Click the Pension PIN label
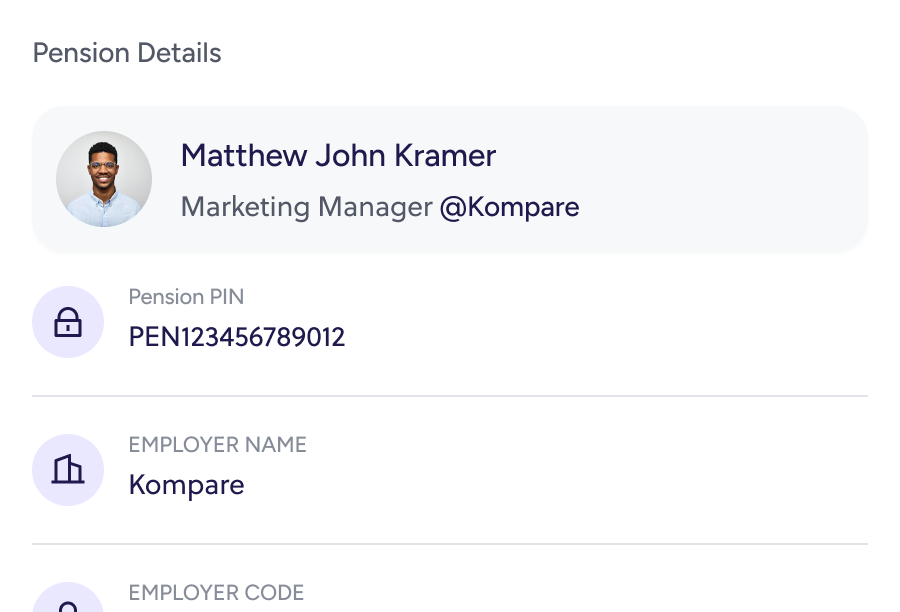 point(186,297)
